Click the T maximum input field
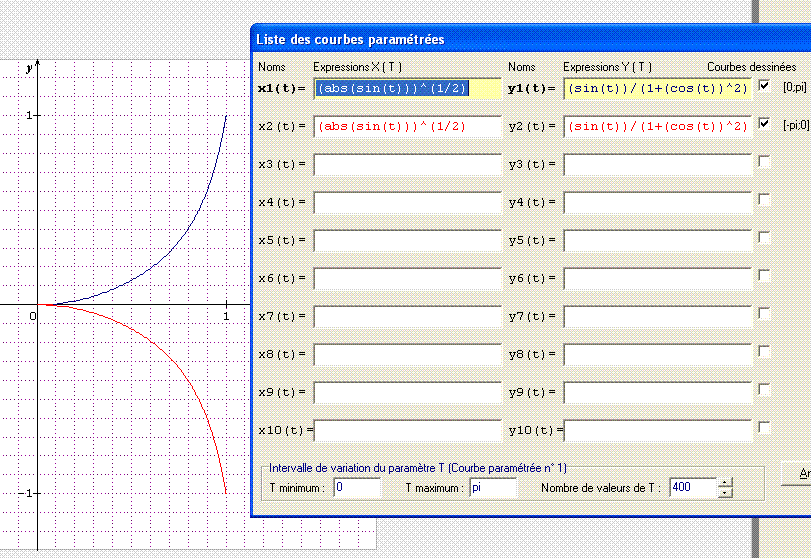Image resolution: width=811 pixels, height=558 pixels. point(492,488)
